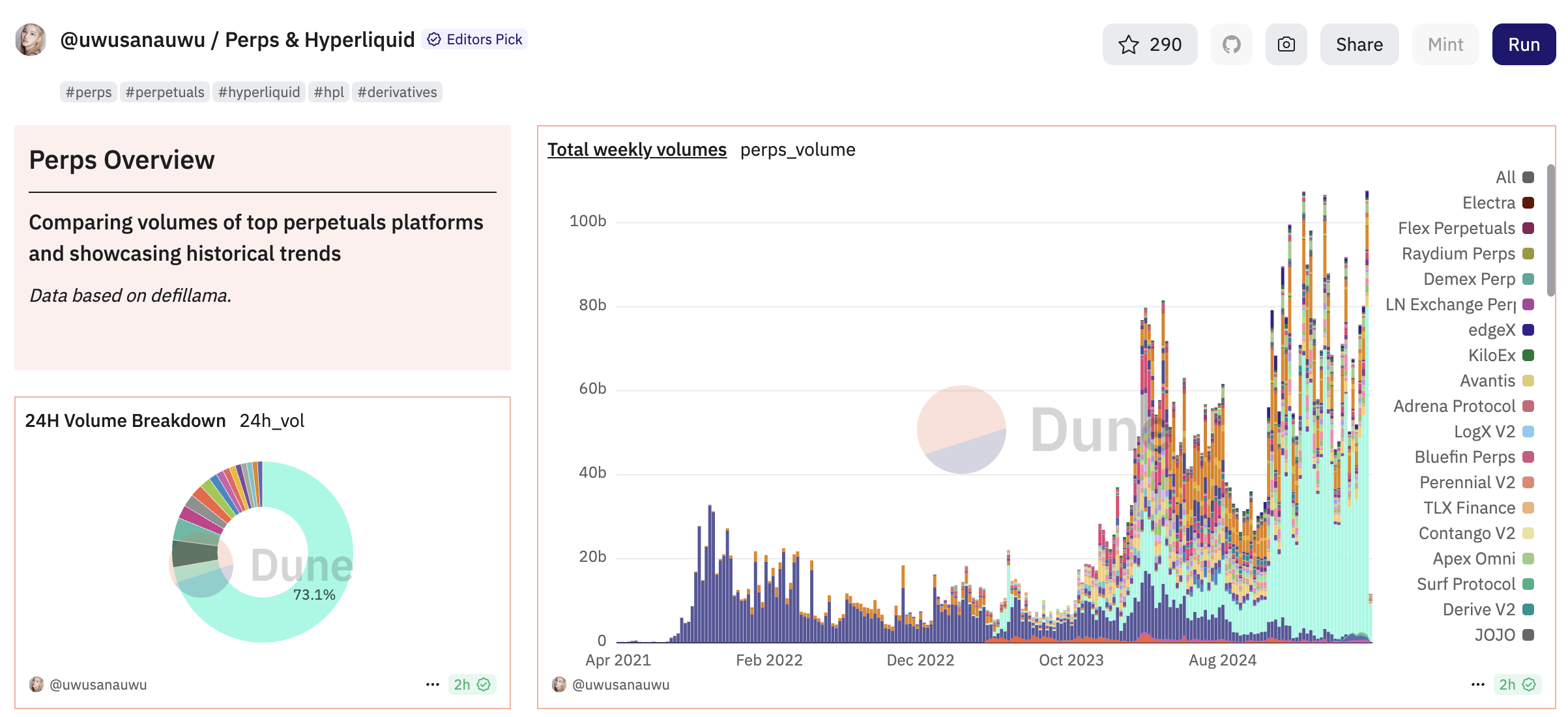This screenshot has width=1568, height=717.
Task: Star this dashboard with 290 stars
Action: (x=1150, y=44)
